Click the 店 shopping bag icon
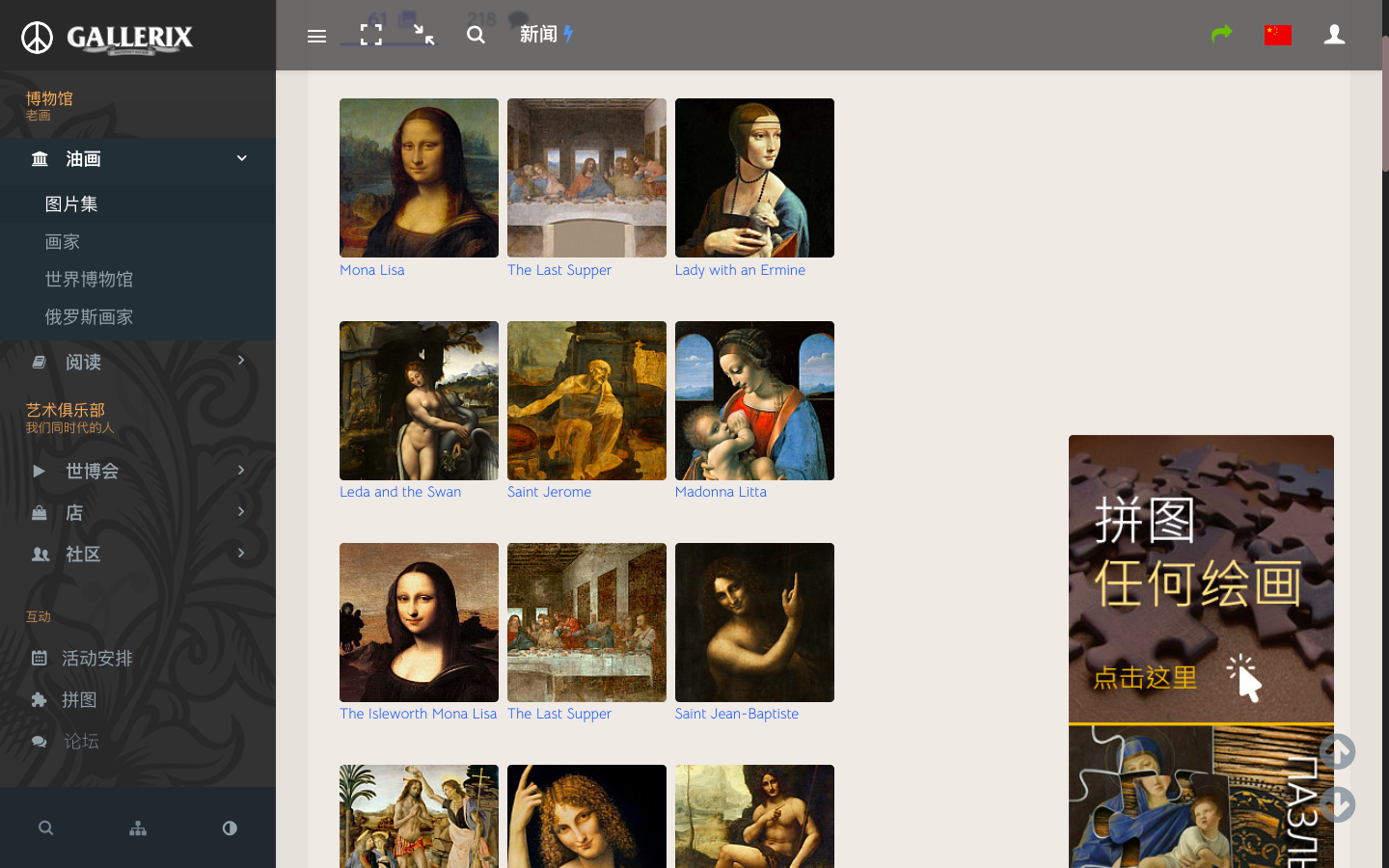The height and width of the screenshot is (868, 1389). point(40,512)
